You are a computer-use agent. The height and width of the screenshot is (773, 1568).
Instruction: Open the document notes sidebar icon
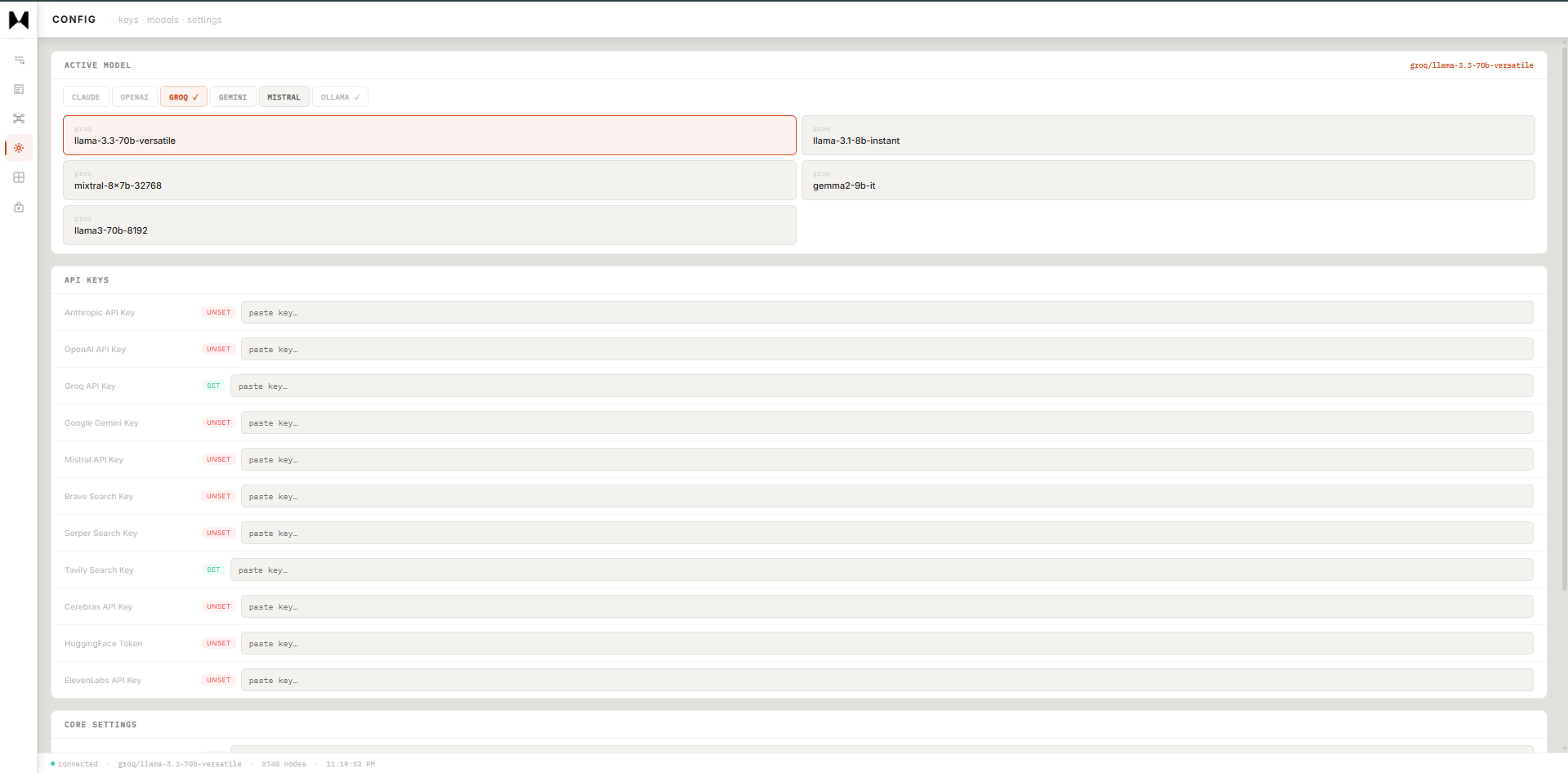[19, 89]
